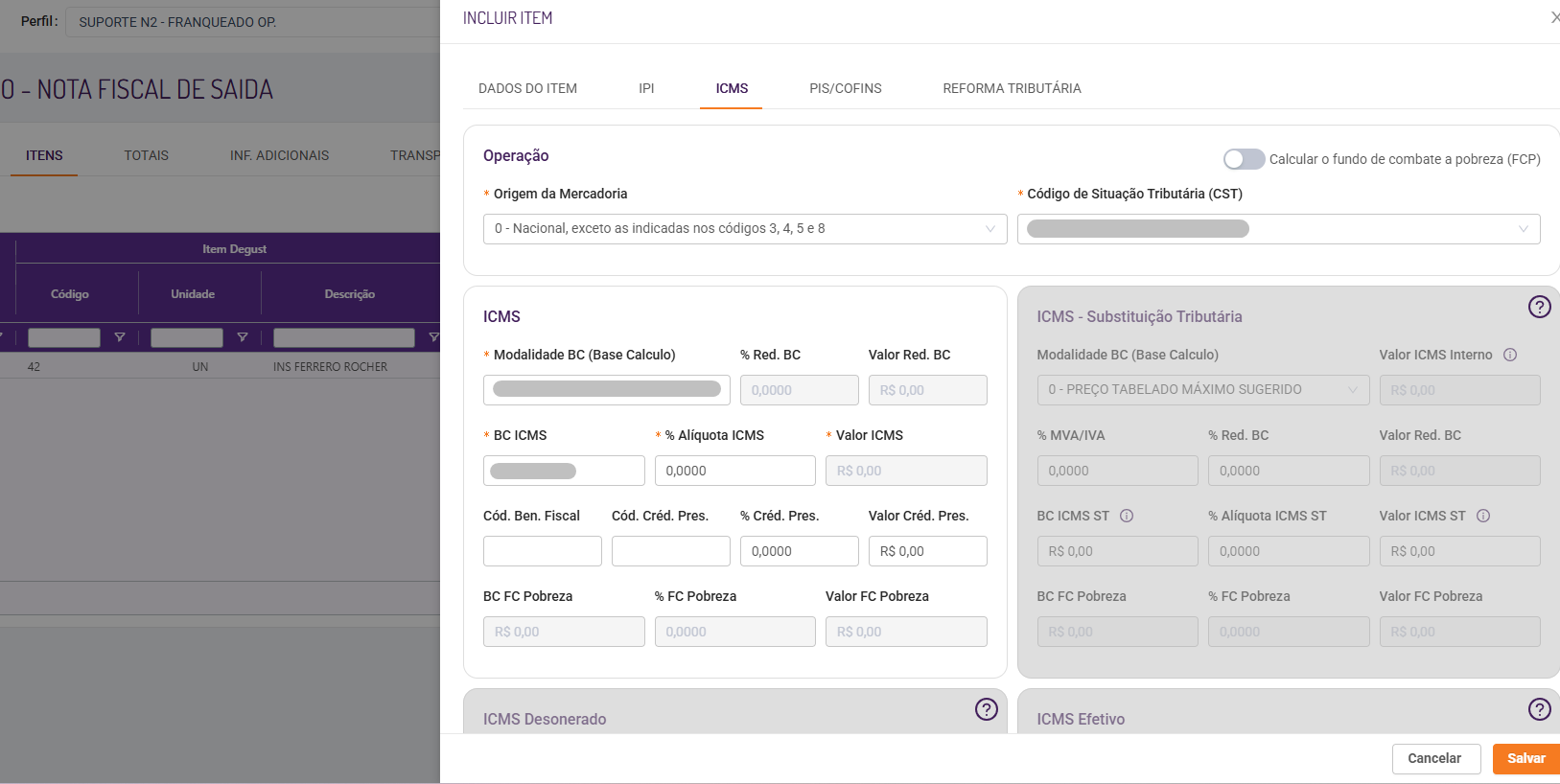Open the Código de Situação Tributária dropdown
1560x784 pixels.
click(1278, 229)
